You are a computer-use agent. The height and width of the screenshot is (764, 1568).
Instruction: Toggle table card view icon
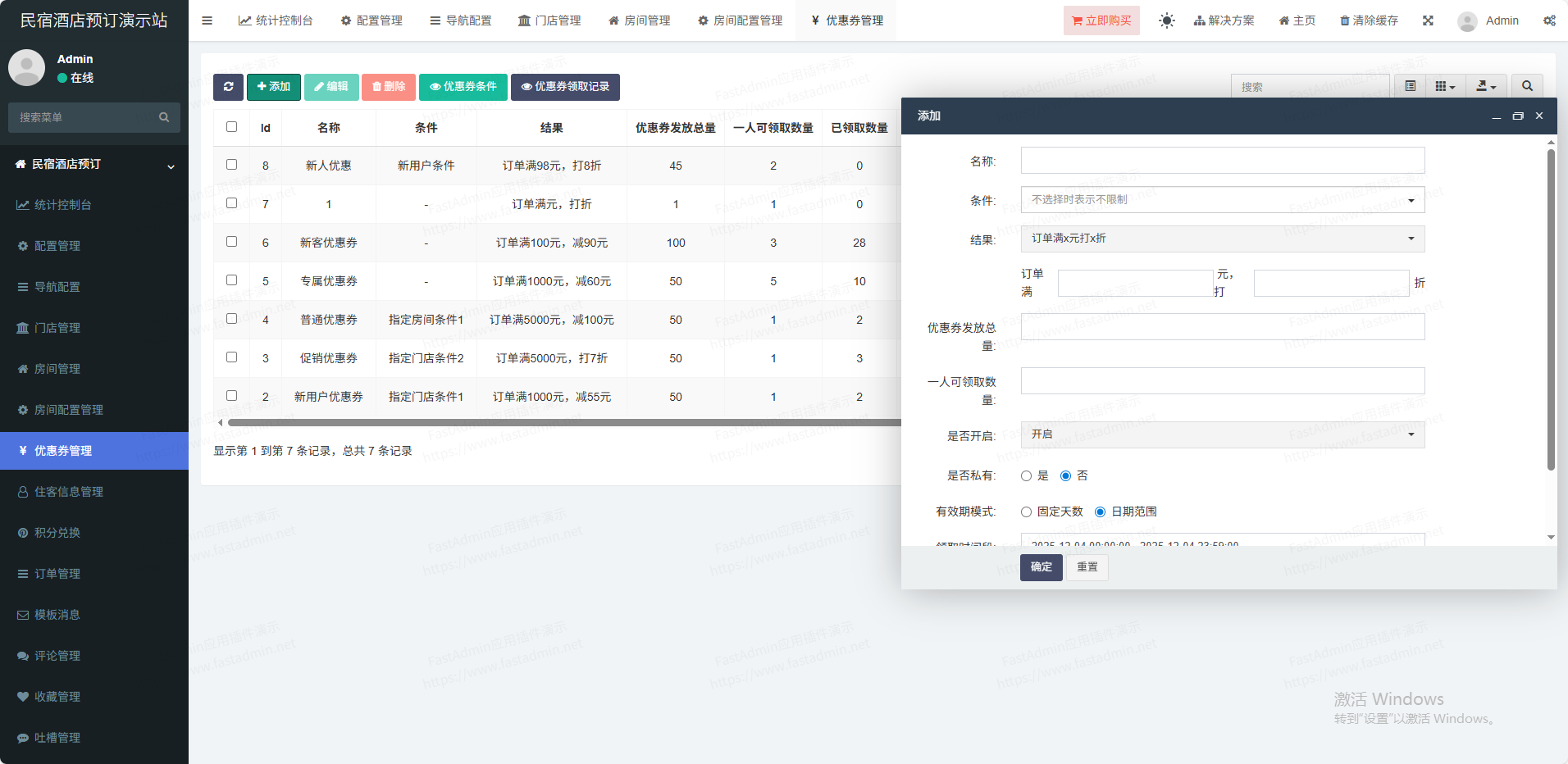[1411, 86]
